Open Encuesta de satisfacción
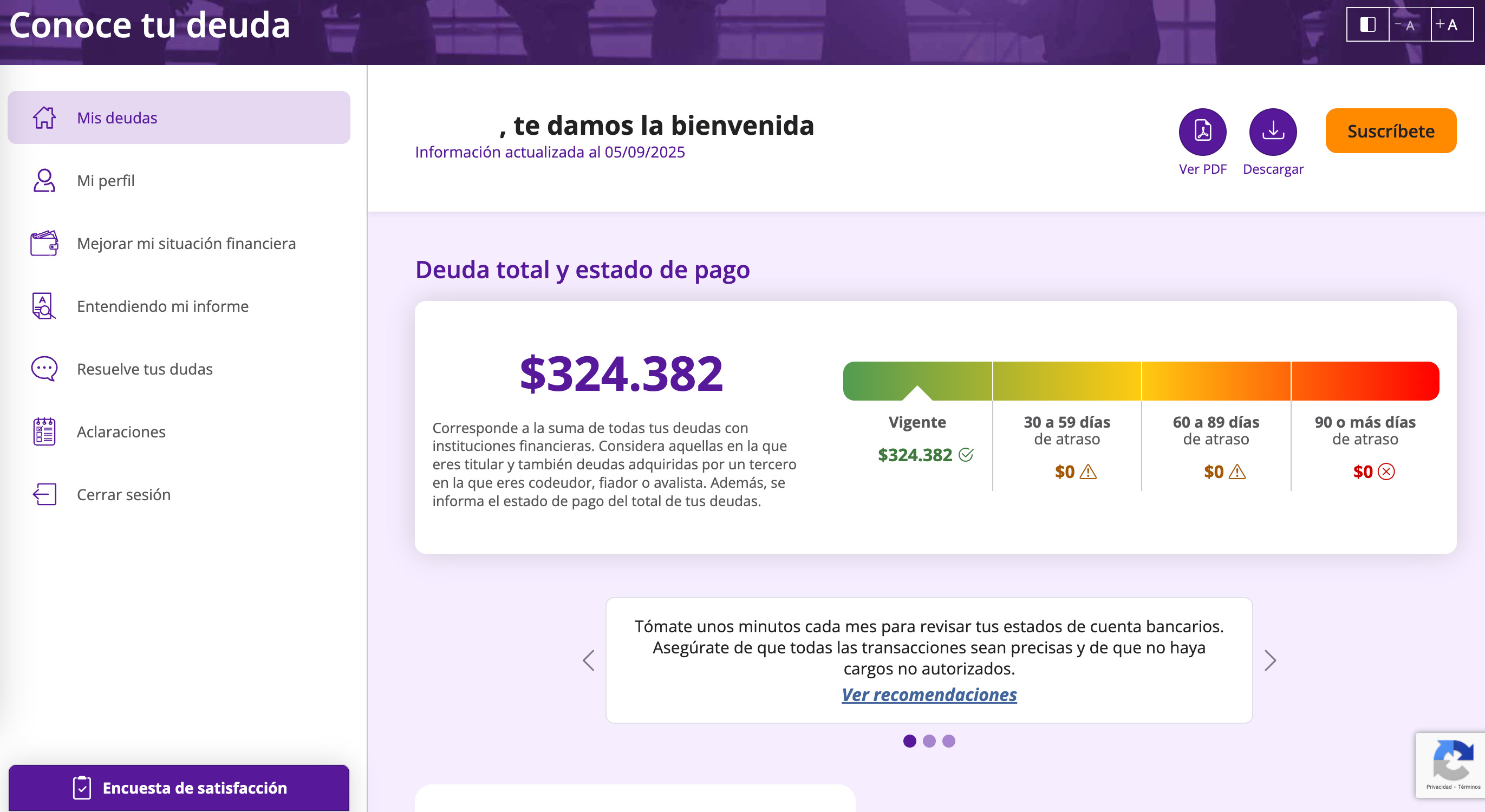This screenshot has height=812, width=1485. pyautogui.click(x=182, y=788)
